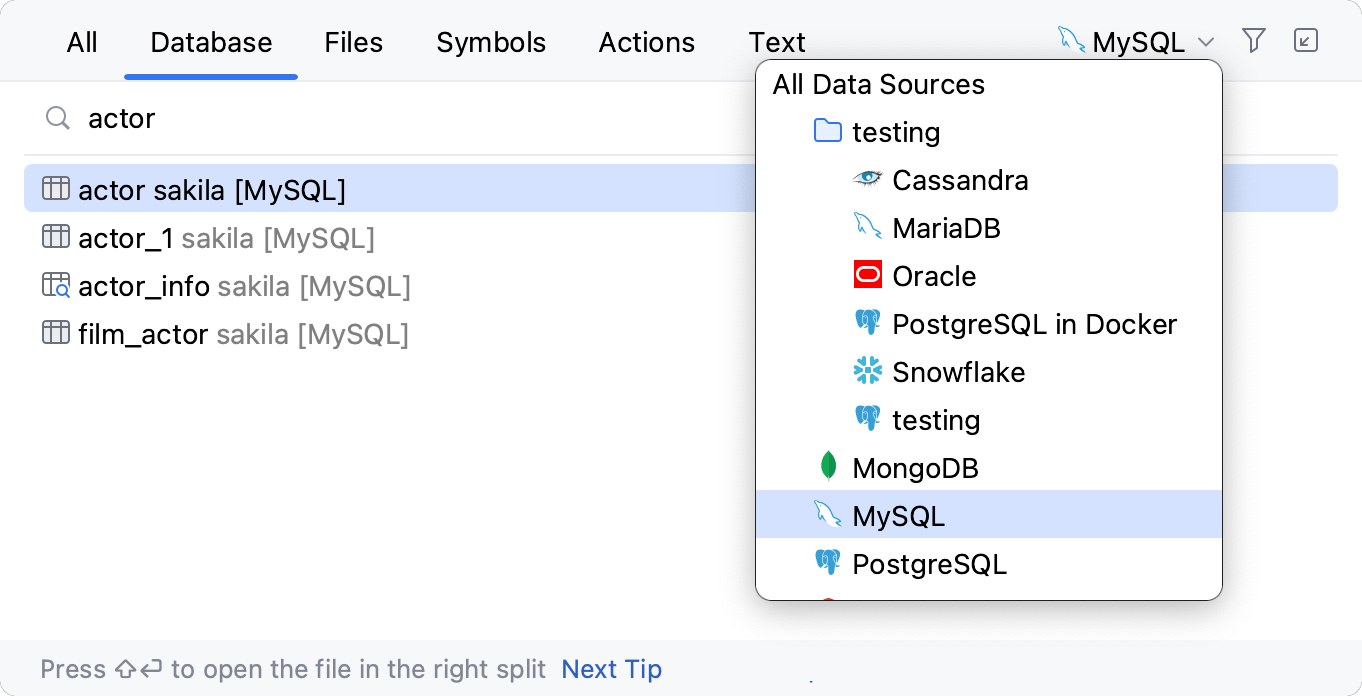
Task: Open the search results filter icon
Action: [x=1253, y=40]
